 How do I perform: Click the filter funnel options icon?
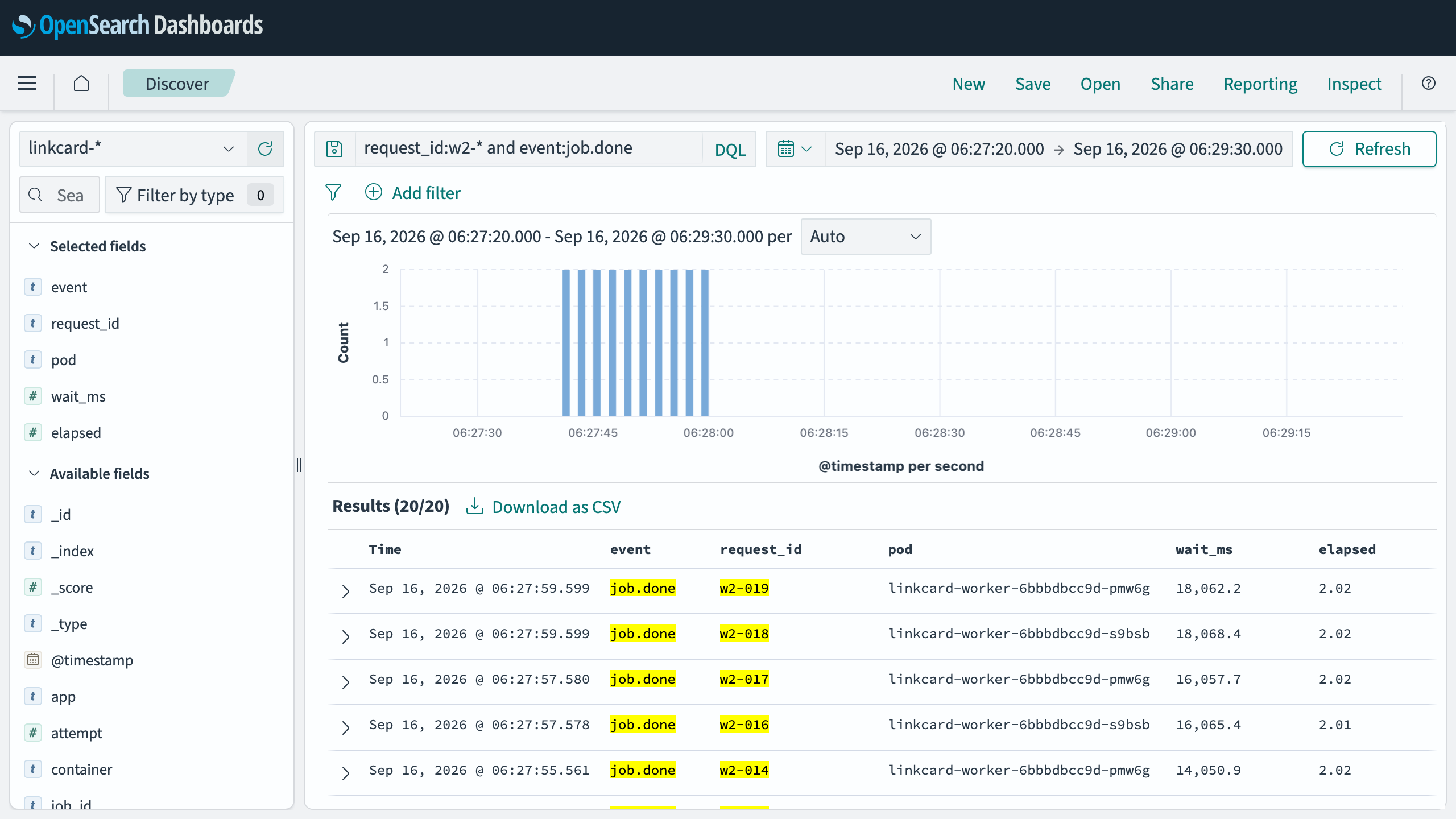pos(333,192)
